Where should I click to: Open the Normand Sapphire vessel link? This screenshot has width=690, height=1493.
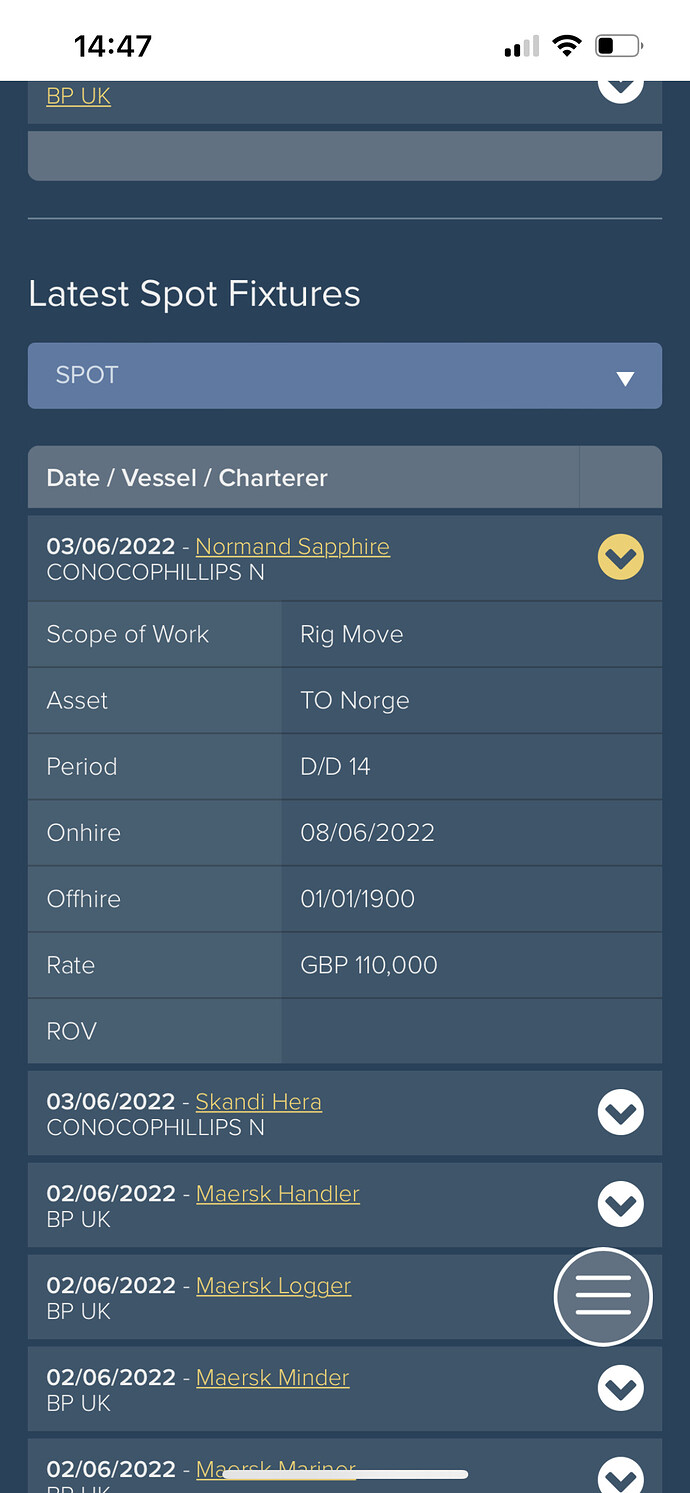click(x=293, y=546)
